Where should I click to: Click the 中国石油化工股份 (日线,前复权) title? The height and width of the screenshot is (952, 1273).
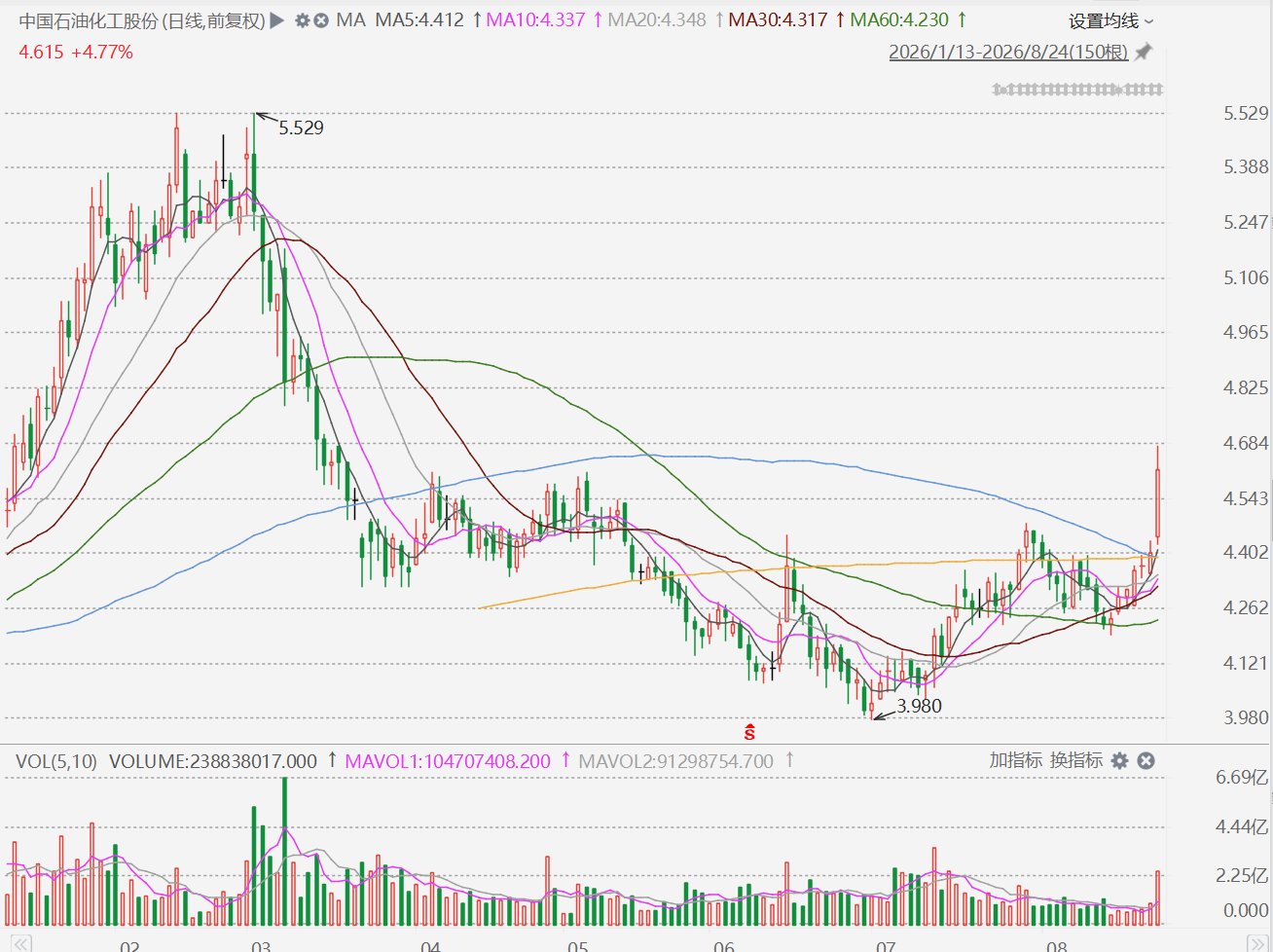[x=142, y=20]
